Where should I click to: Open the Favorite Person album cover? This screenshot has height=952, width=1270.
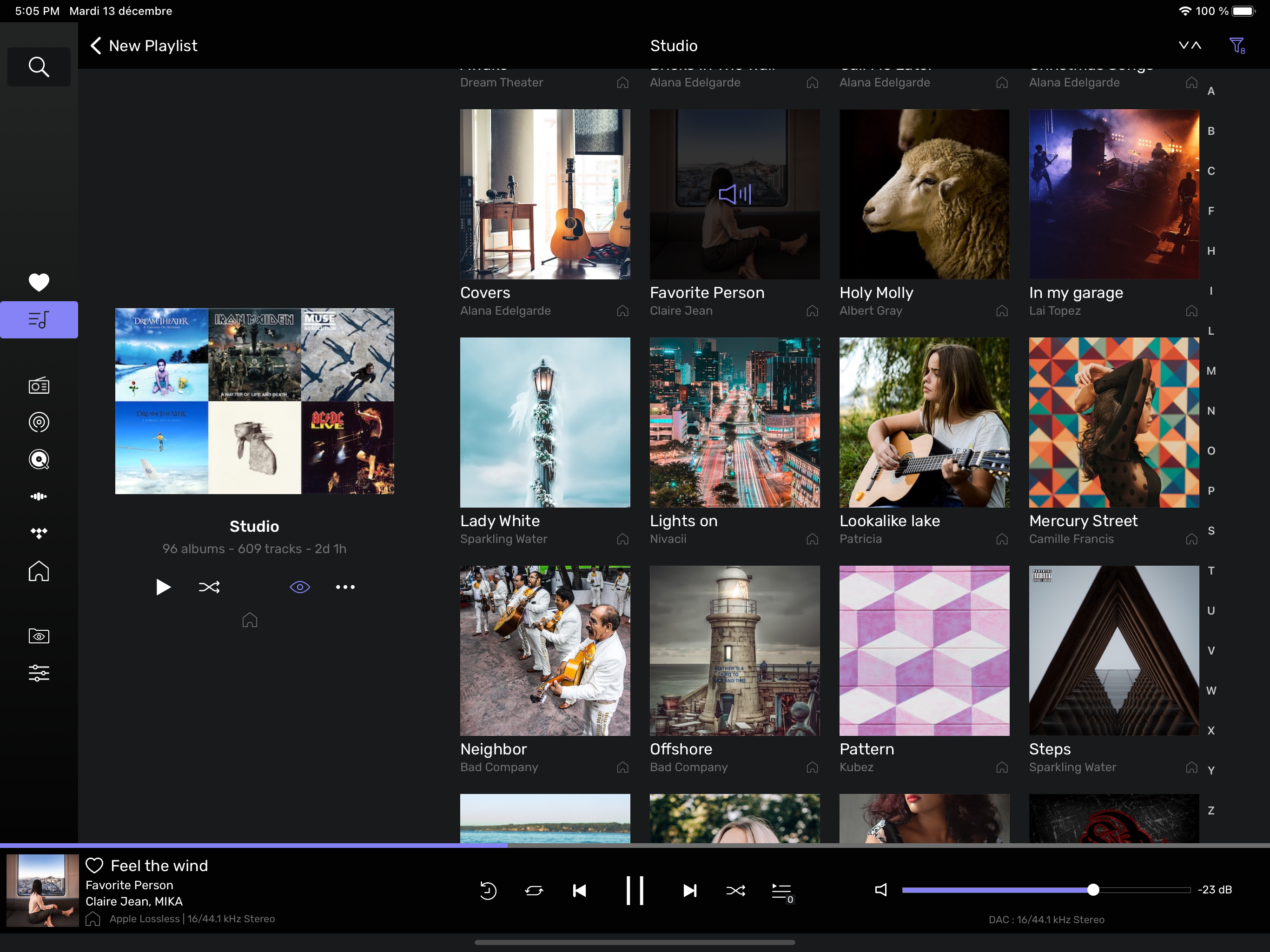(734, 194)
